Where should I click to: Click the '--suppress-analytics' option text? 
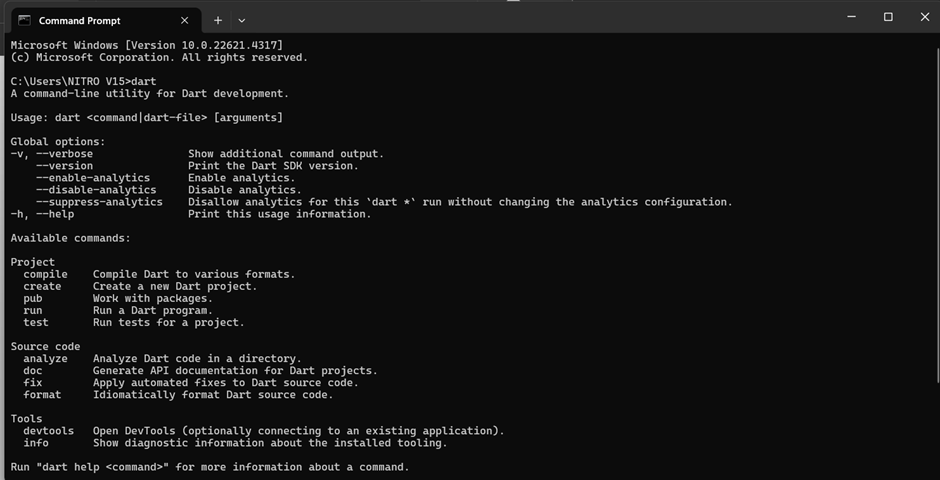98,202
